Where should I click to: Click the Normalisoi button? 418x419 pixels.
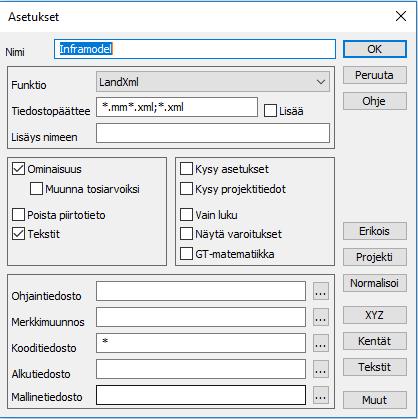375,283
